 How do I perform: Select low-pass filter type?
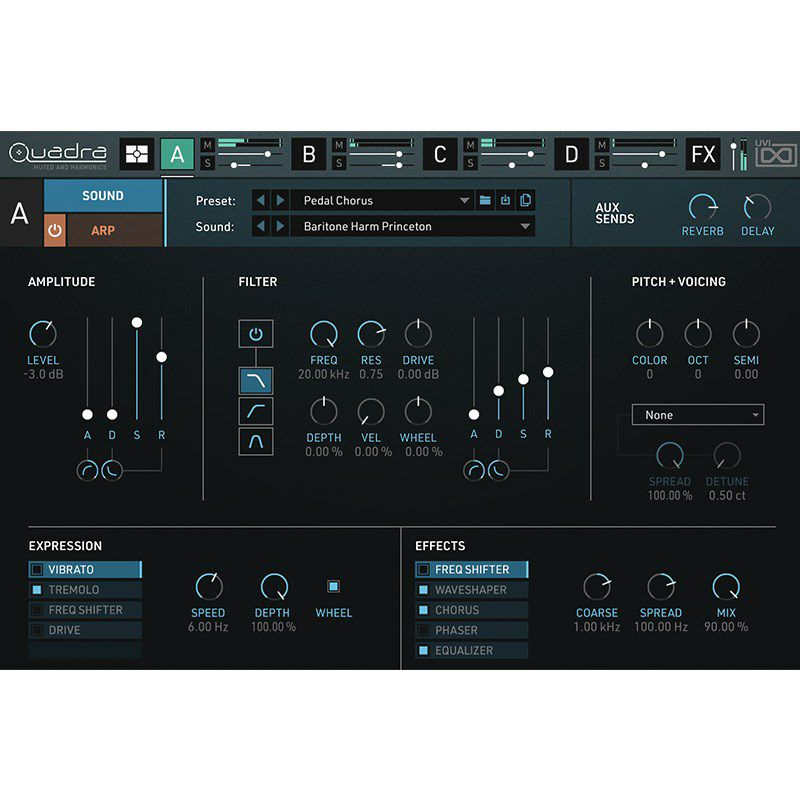[x=256, y=381]
